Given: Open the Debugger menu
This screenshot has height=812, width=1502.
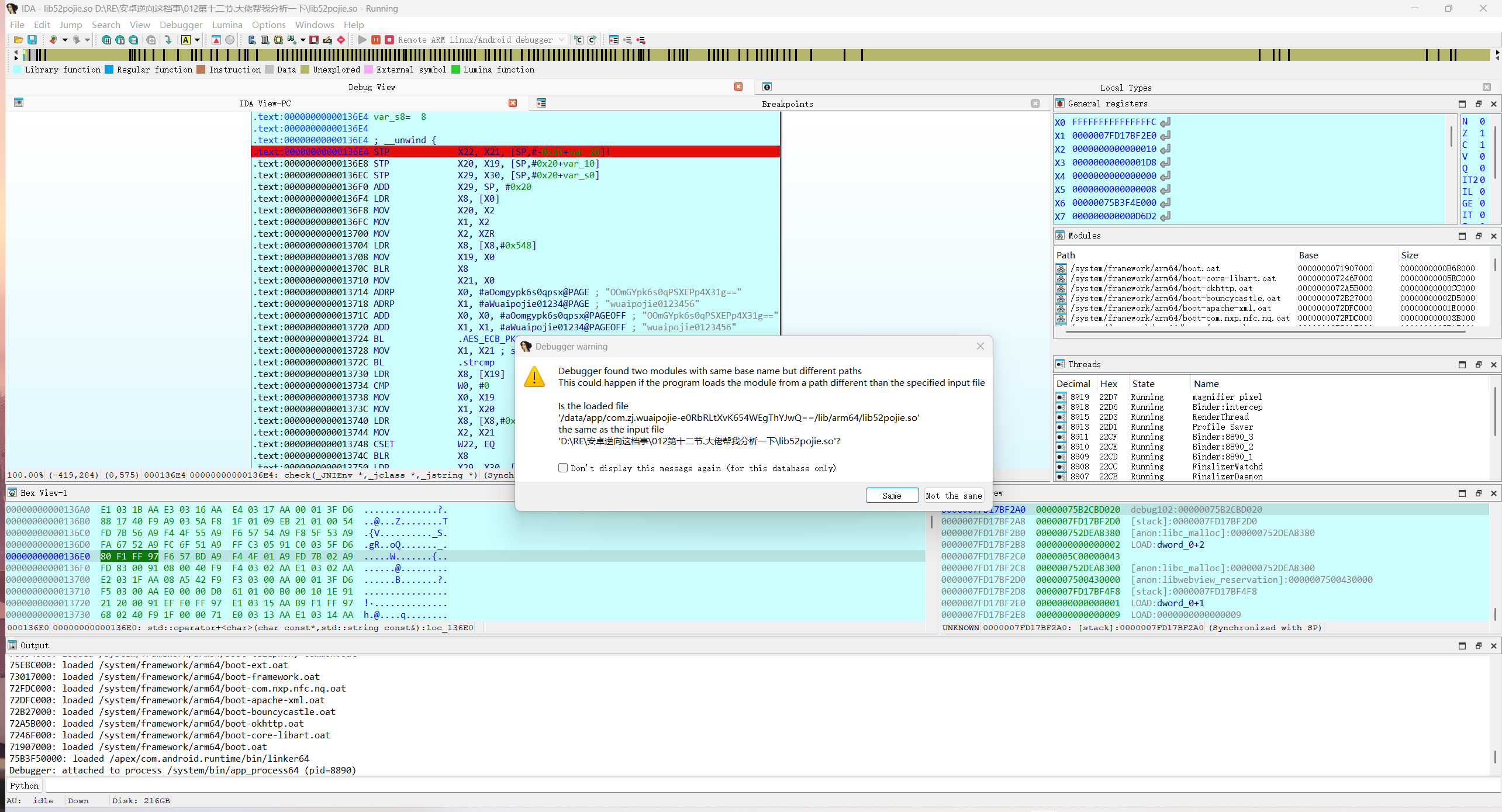Looking at the screenshot, I should (181, 25).
